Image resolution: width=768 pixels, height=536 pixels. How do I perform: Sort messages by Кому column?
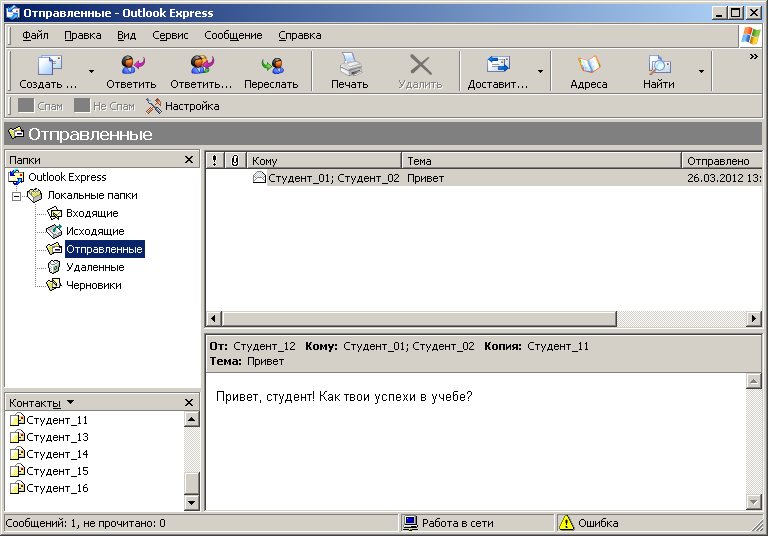point(324,161)
